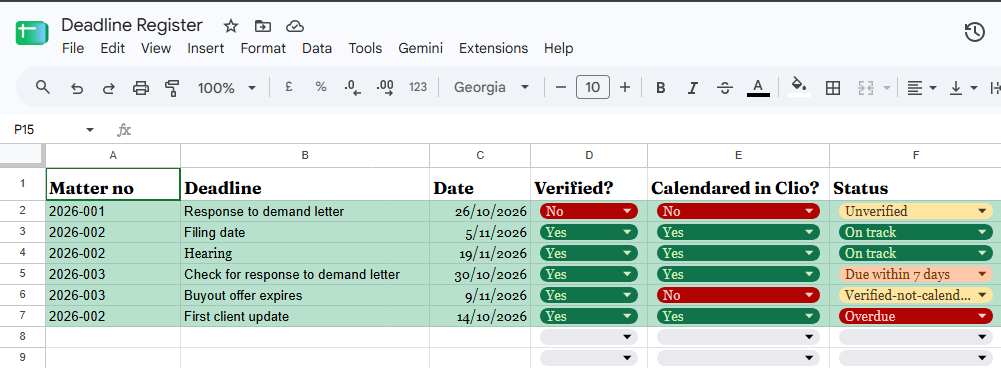Open Due within 7 days dropdown

(915, 274)
